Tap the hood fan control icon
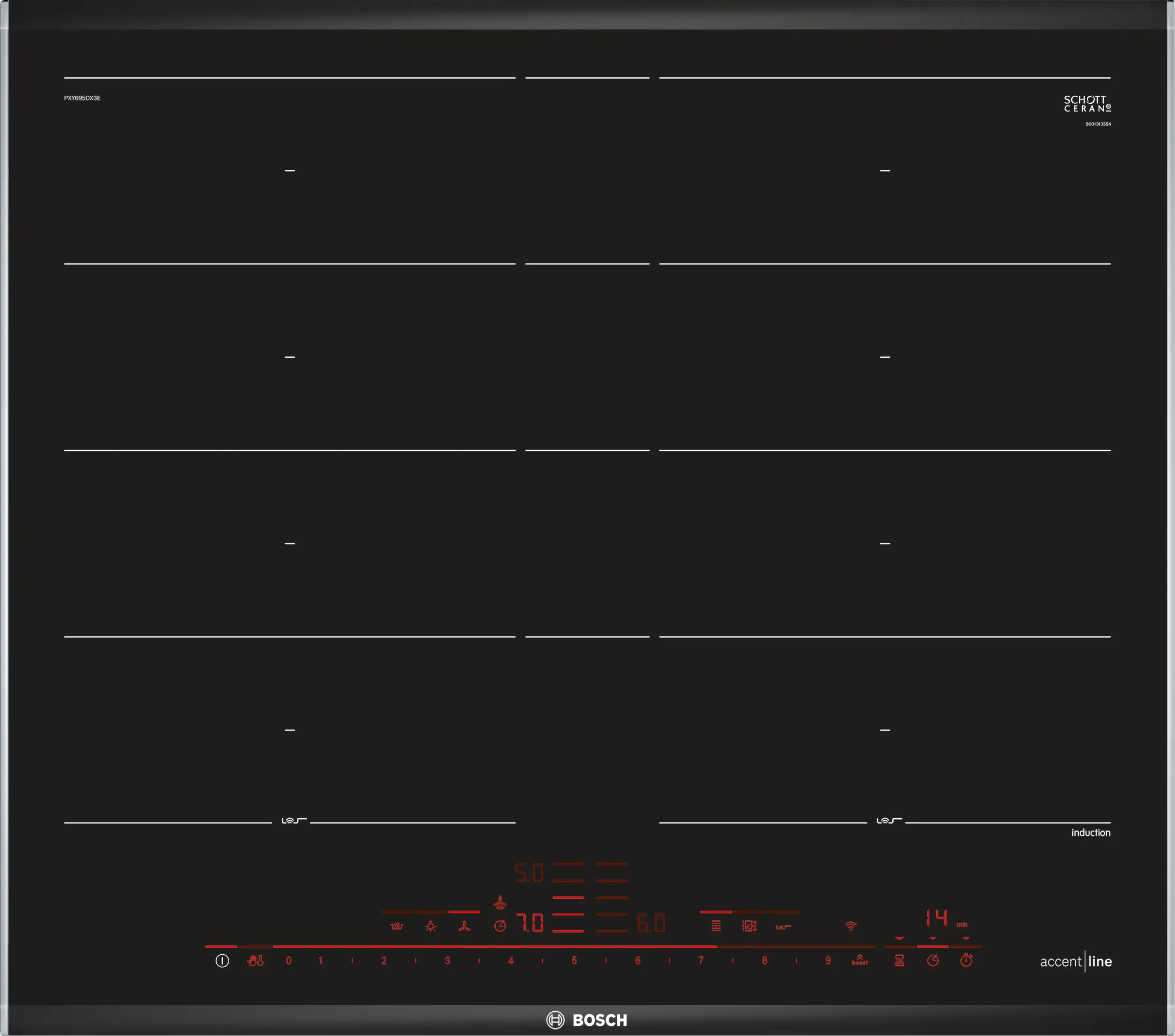This screenshot has width=1175, height=1036. (464, 926)
